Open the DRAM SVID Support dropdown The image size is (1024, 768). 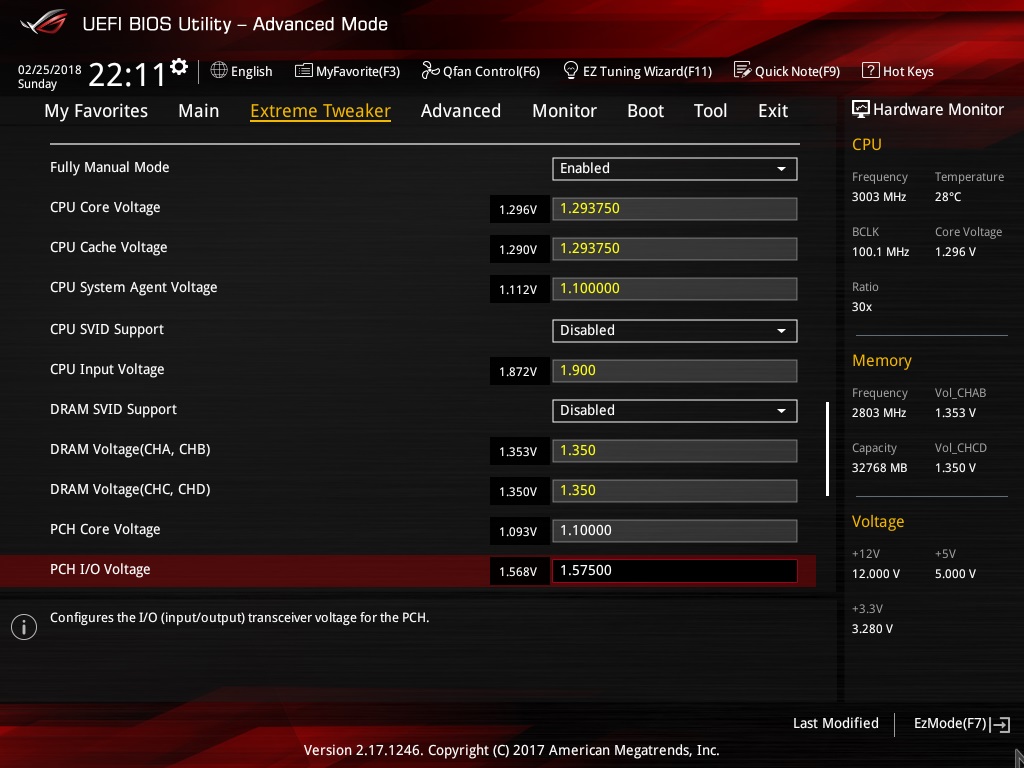click(674, 411)
